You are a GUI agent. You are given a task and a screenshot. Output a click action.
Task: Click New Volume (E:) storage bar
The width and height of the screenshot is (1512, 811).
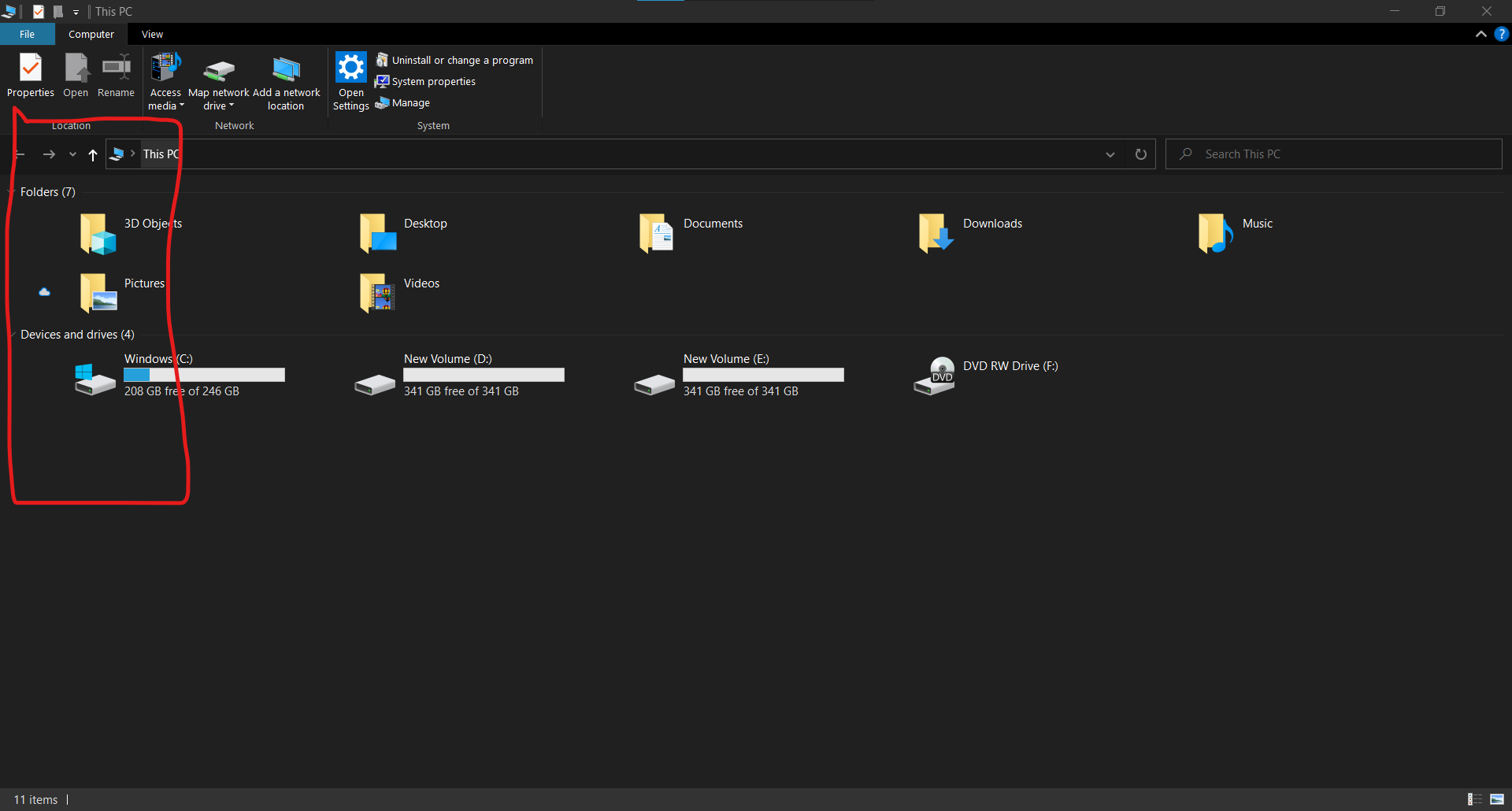(x=764, y=375)
